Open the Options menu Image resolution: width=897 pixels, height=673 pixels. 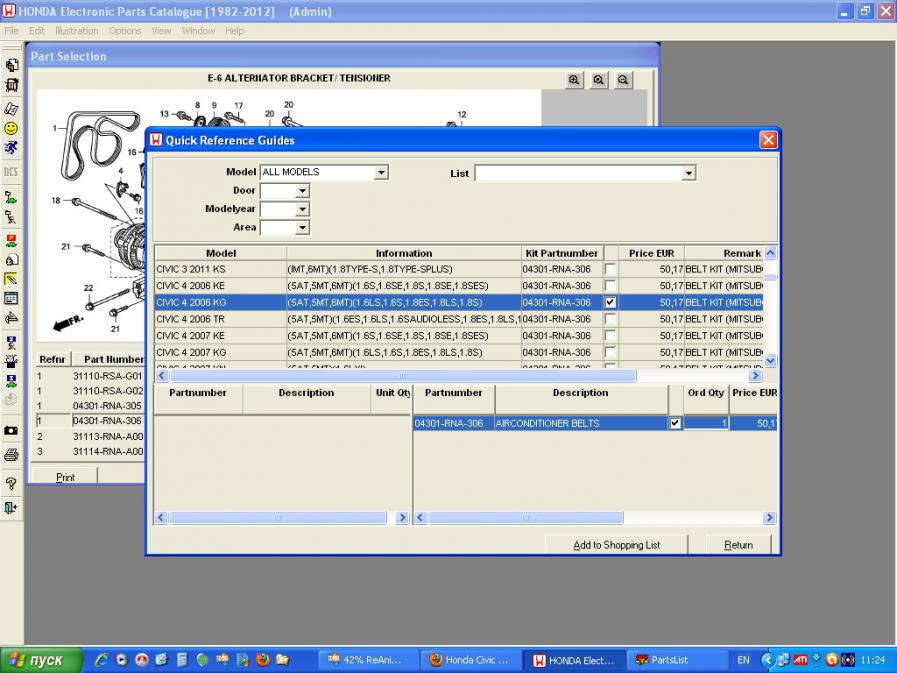(125, 31)
